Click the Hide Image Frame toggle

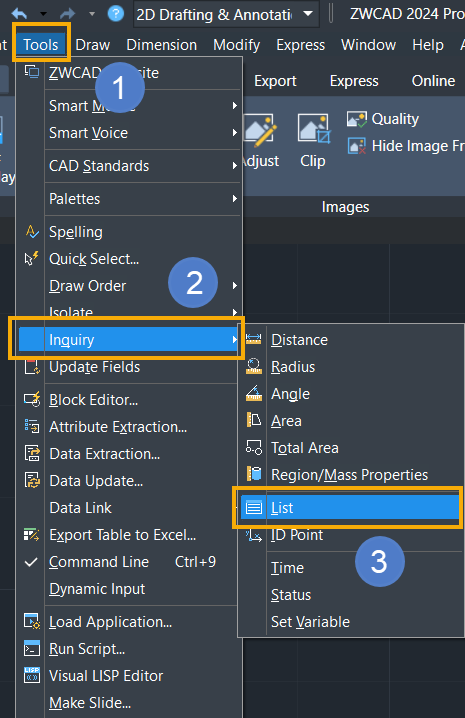(x=405, y=146)
